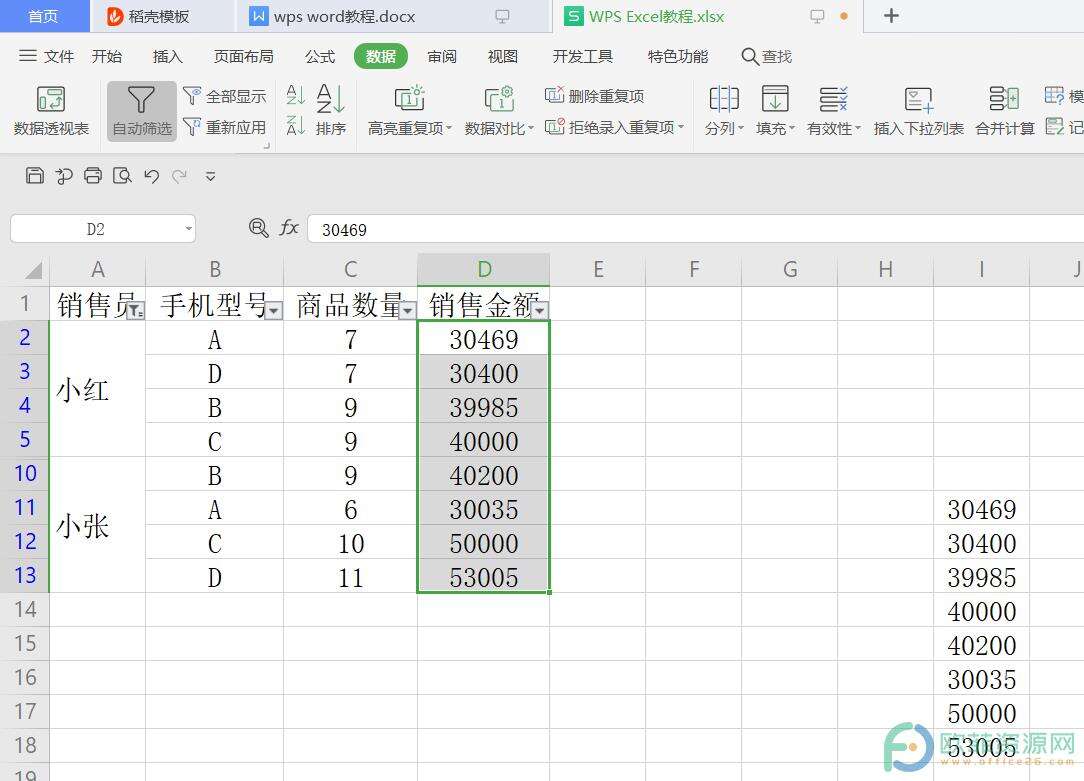Toggle the 自动筛选 auto filter button

(142, 110)
